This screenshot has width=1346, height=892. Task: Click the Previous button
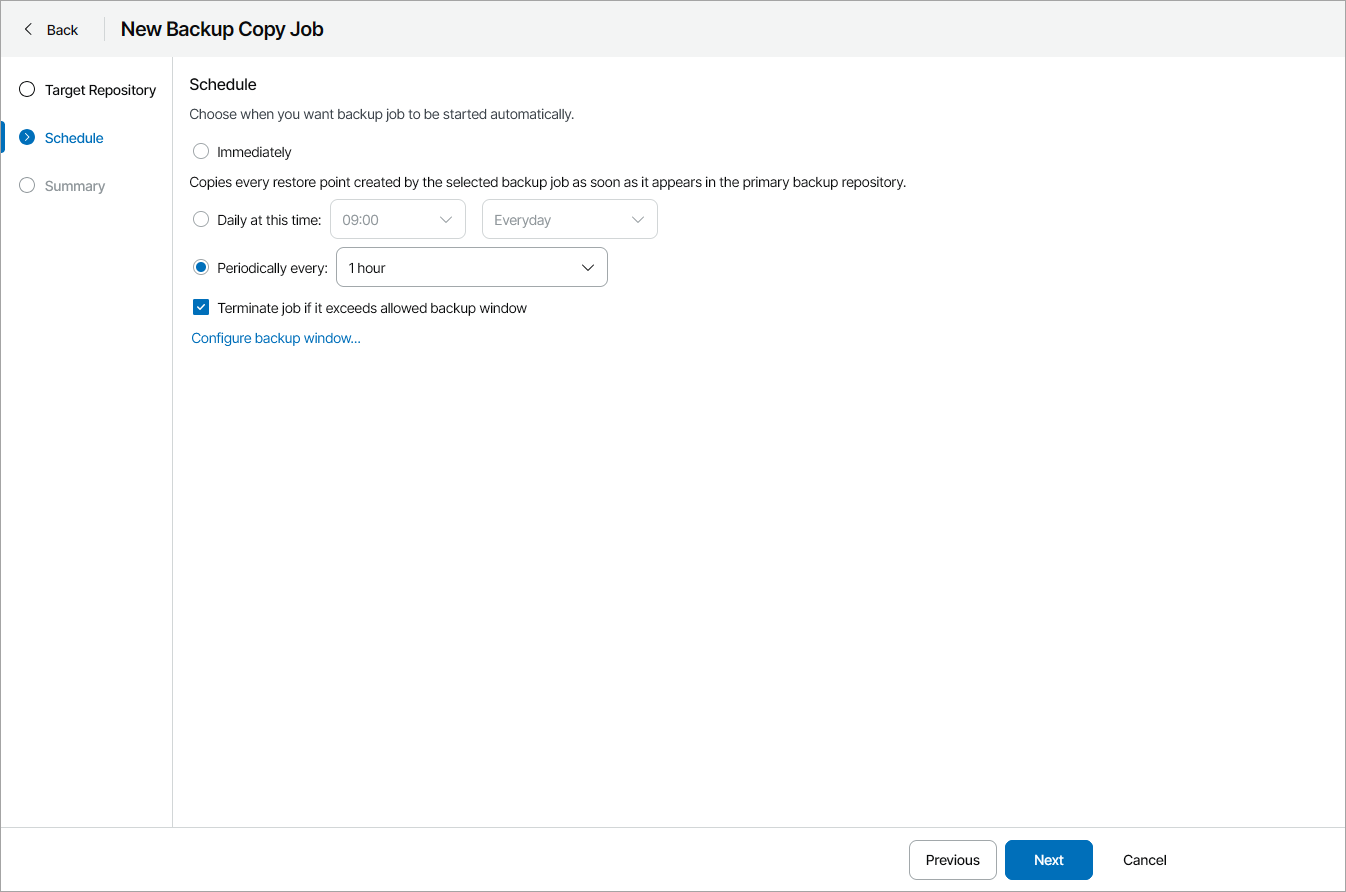tap(952, 860)
